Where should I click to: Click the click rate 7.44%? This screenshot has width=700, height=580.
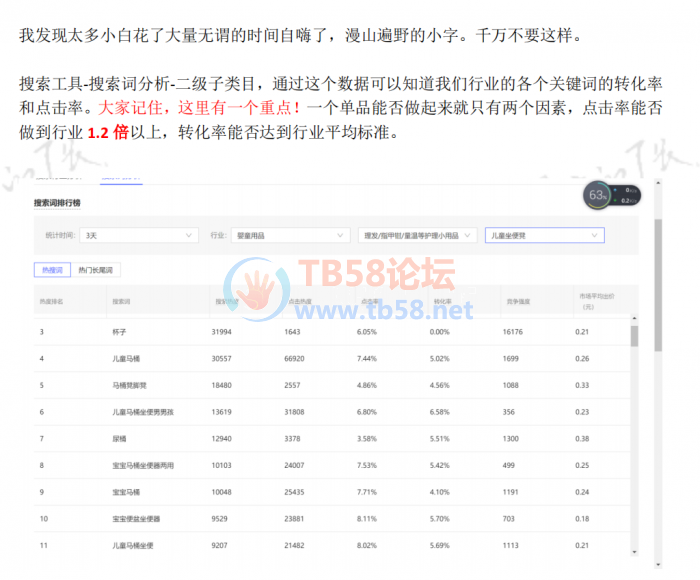[367, 359]
